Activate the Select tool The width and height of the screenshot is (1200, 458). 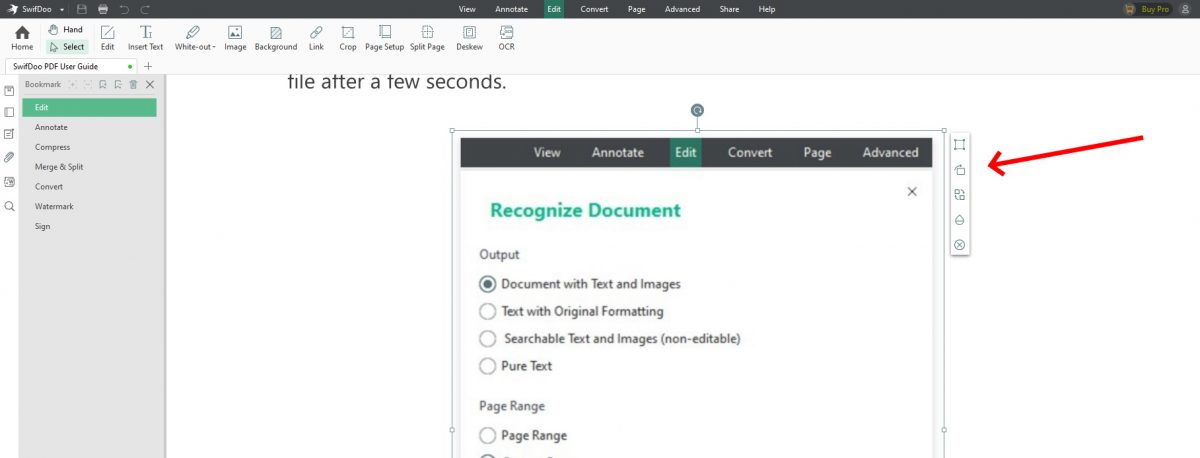point(67,46)
